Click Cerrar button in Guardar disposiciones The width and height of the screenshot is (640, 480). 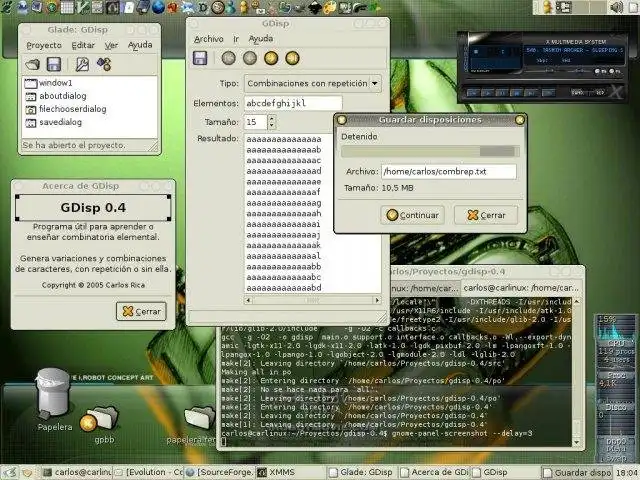coord(486,215)
